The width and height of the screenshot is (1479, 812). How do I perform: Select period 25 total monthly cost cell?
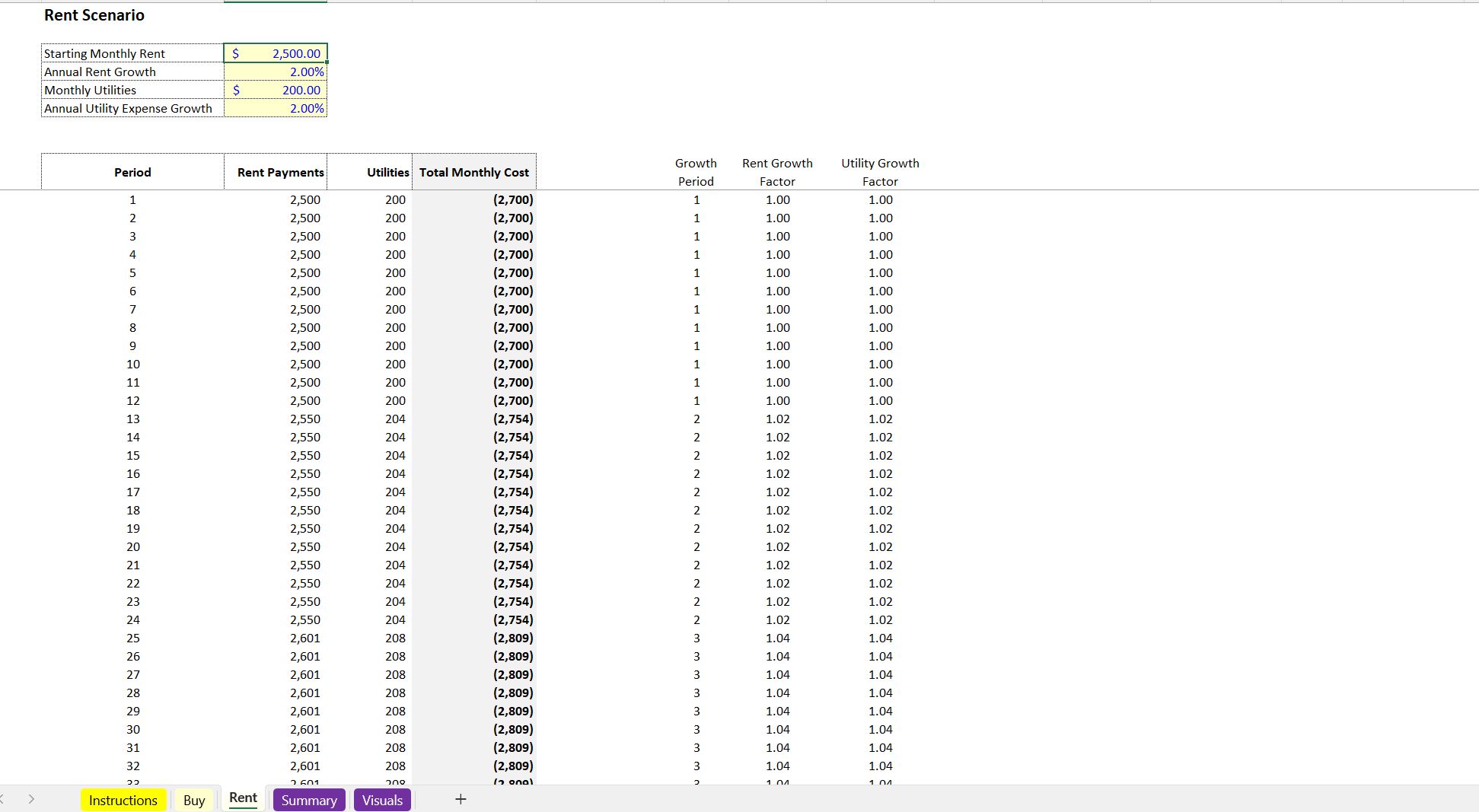512,638
